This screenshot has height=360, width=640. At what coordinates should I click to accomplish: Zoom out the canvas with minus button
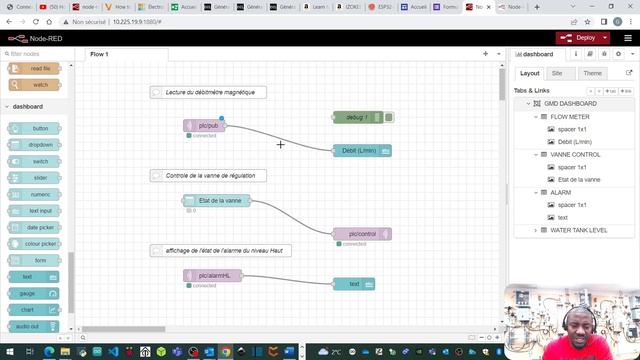(481, 338)
